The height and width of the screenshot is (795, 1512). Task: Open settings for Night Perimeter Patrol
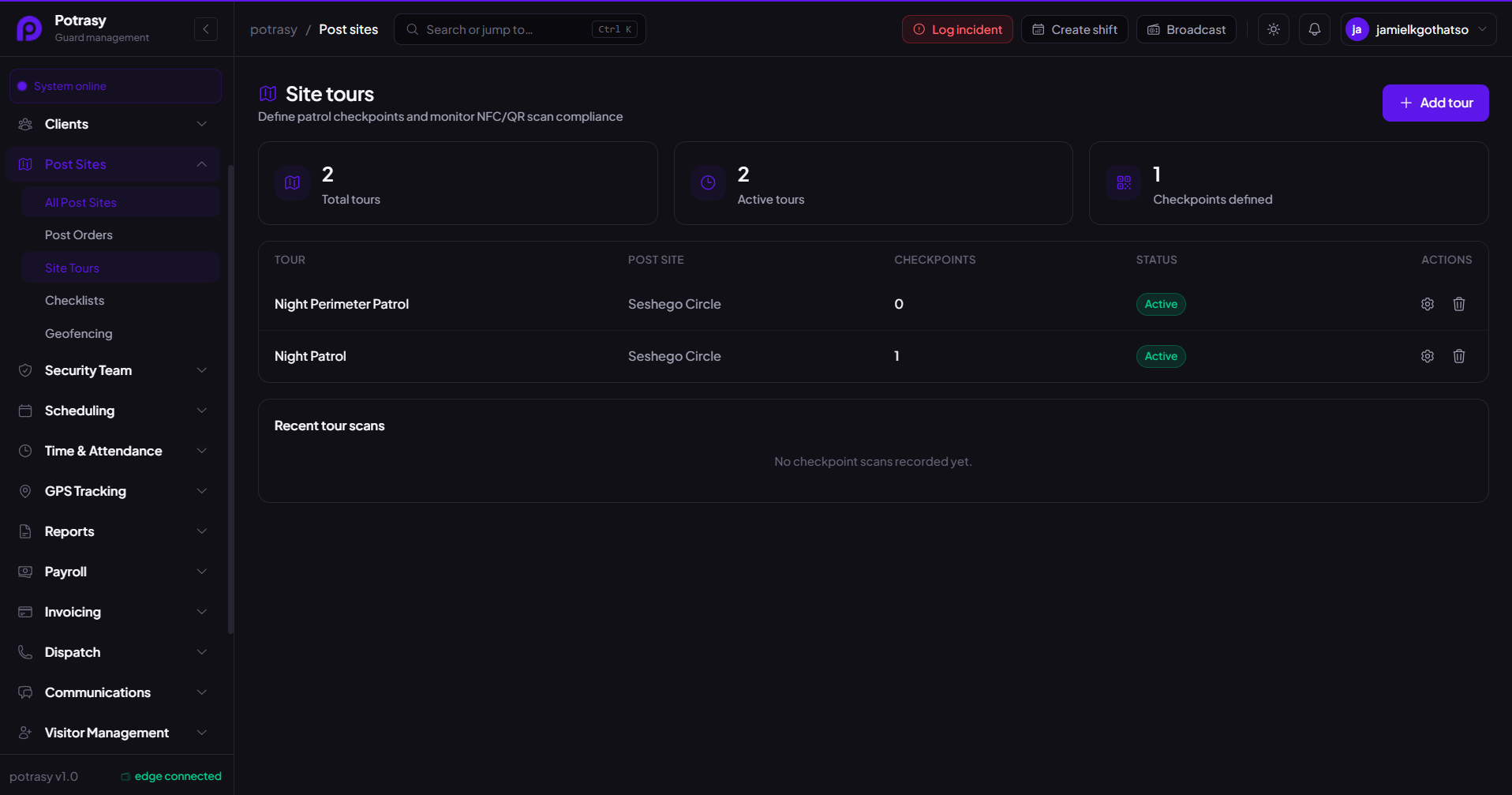coord(1428,304)
